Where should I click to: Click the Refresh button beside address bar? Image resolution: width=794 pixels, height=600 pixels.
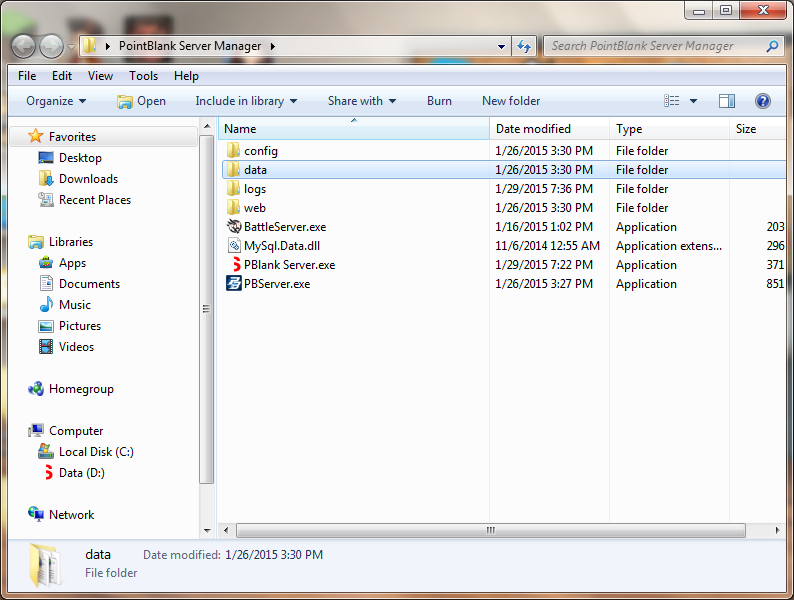point(524,47)
